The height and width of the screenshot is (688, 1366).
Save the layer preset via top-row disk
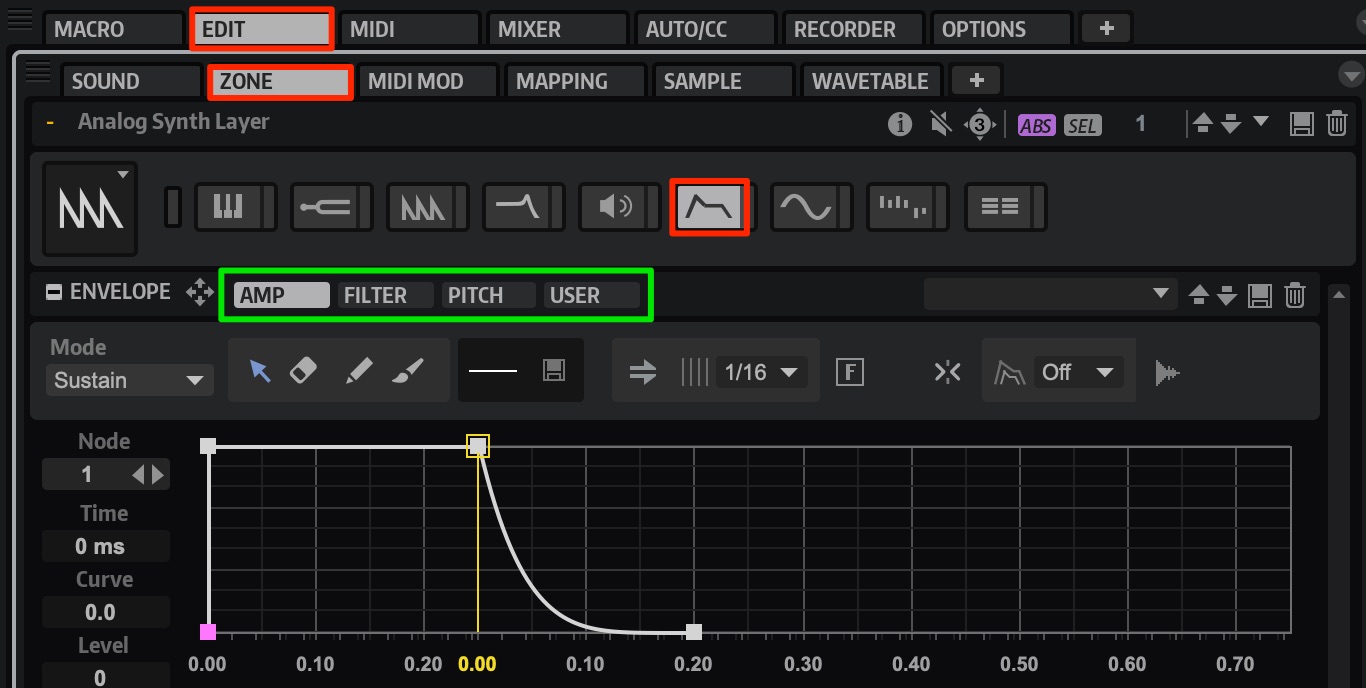[x=1301, y=124]
